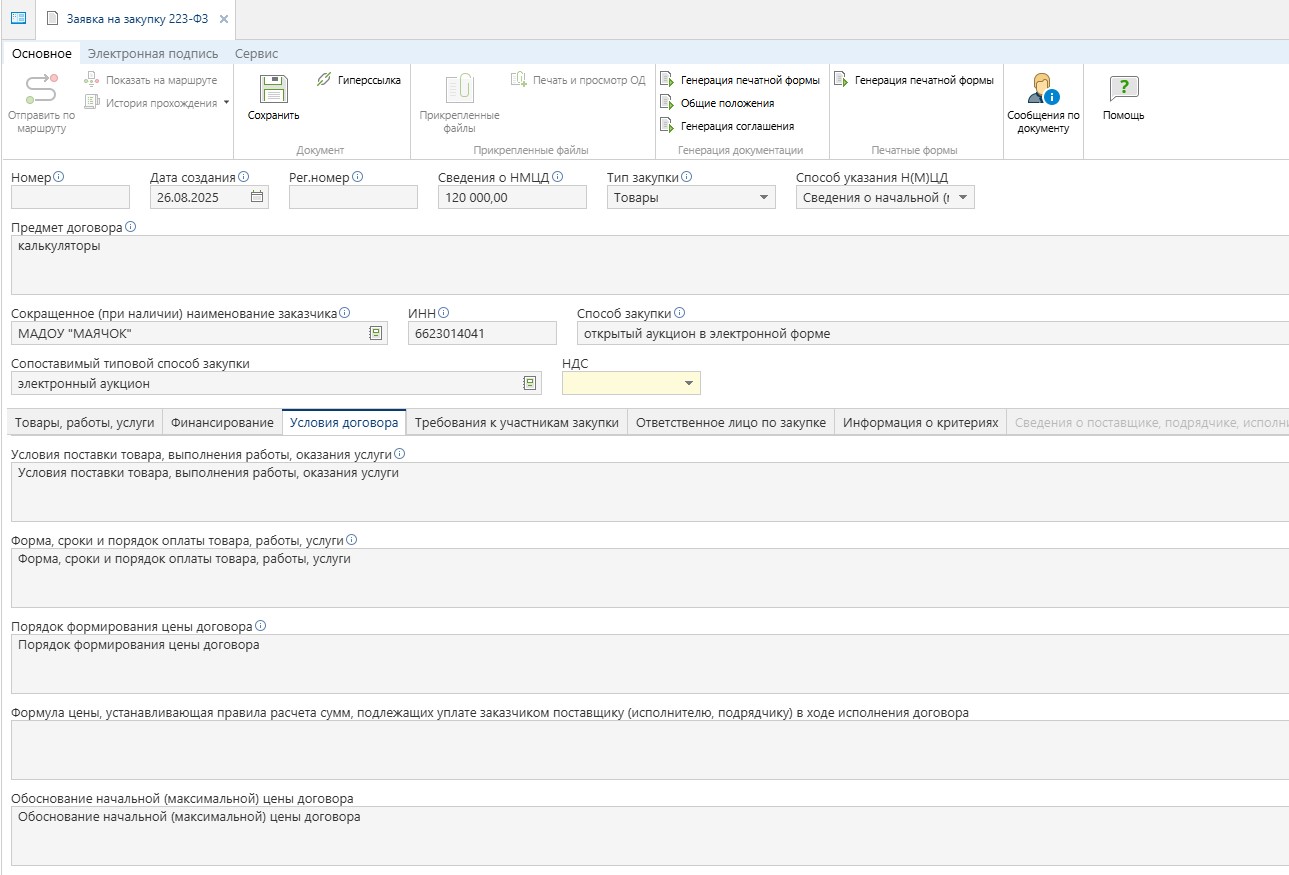Image resolution: width=1289 pixels, height=875 pixels.
Task: Open the Информация о критериях tab
Action: (x=920, y=423)
